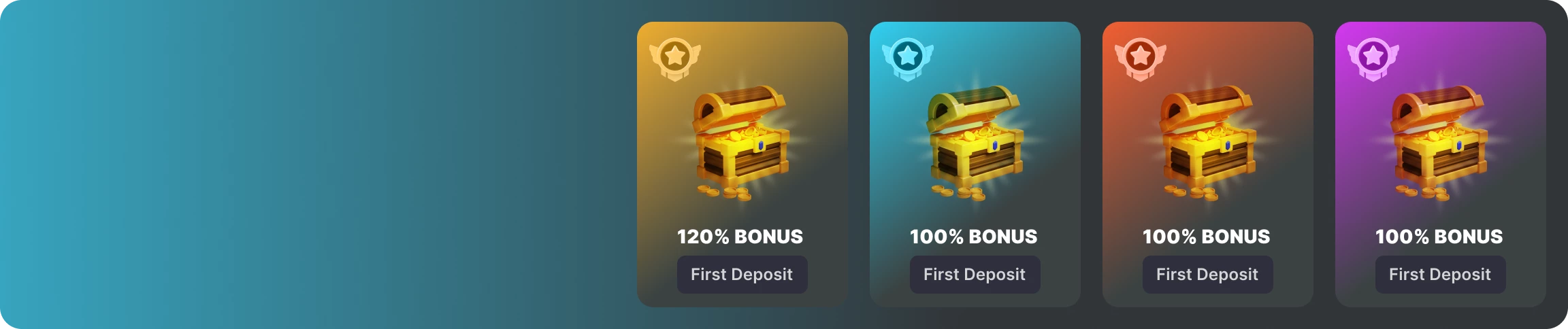Select 100% BONUS text on blue card

pos(974,237)
